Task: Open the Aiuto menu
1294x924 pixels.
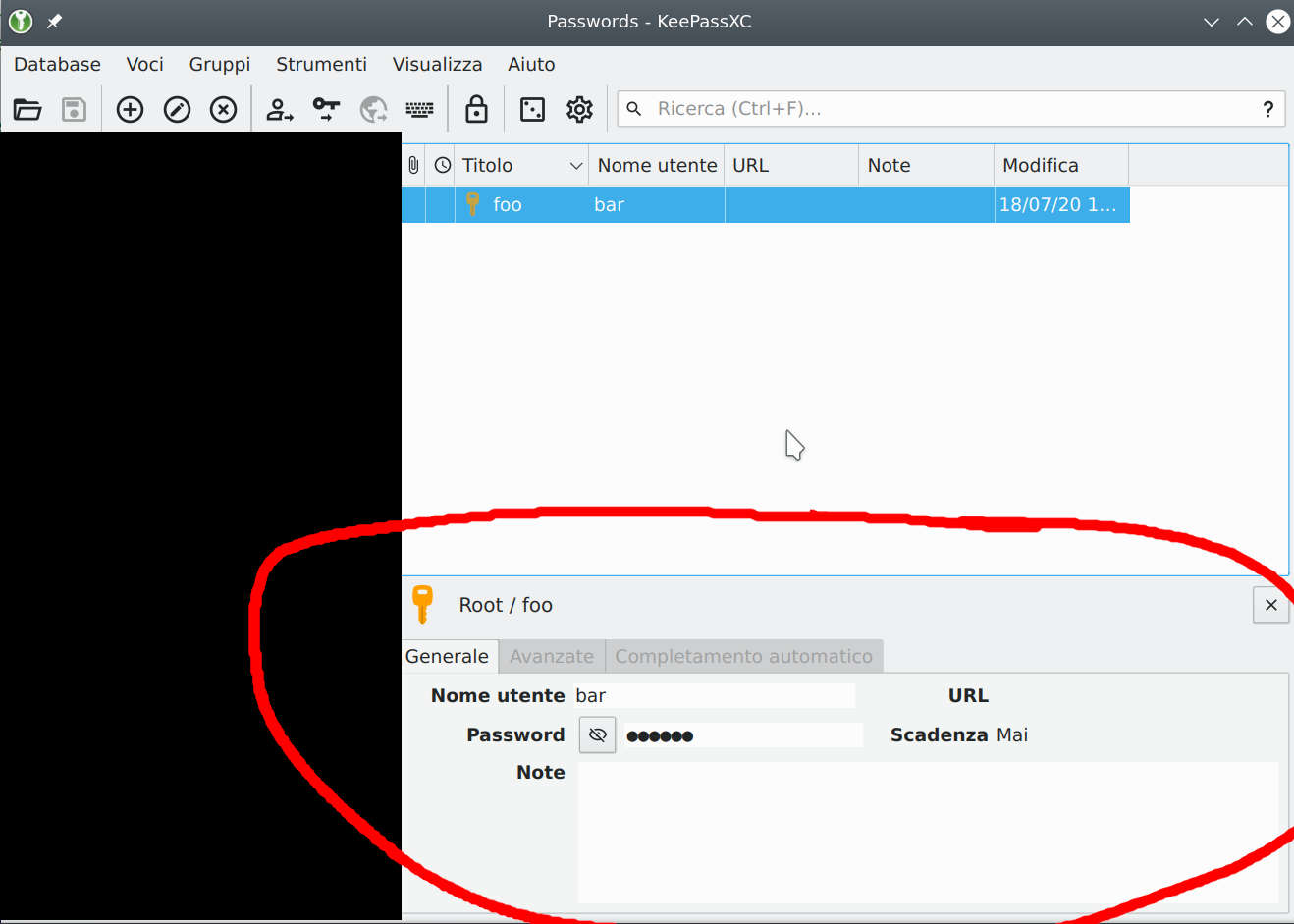Action: coord(531,64)
